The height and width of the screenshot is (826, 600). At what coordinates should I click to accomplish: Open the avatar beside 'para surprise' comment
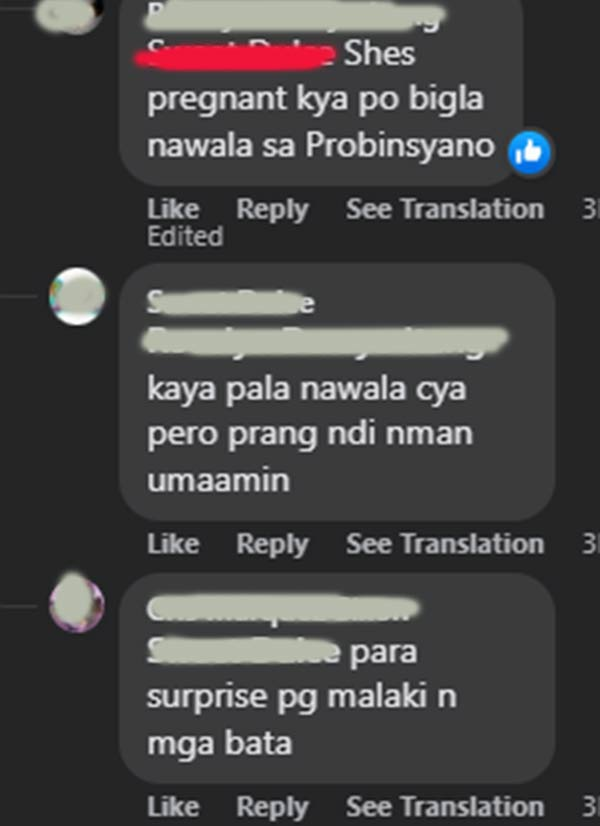click(77, 603)
